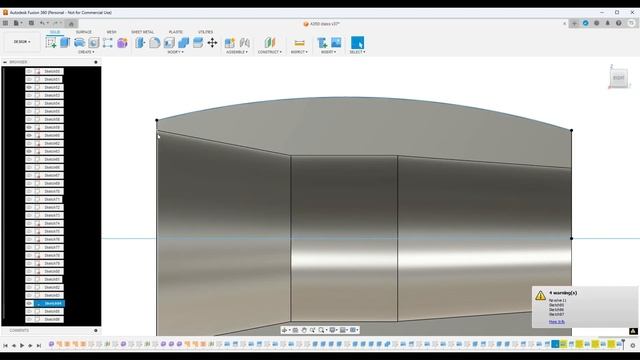Screen dimensions: 640x360
Task: Click the New Component icon
Action: point(230,42)
